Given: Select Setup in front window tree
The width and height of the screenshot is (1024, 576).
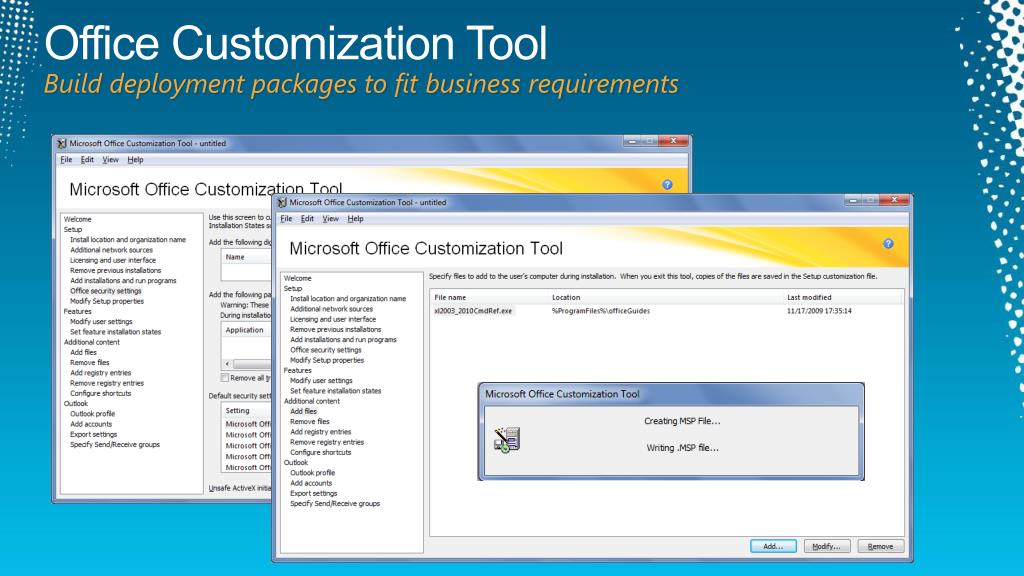Looking at the screenshot, I should pos(293,288).
